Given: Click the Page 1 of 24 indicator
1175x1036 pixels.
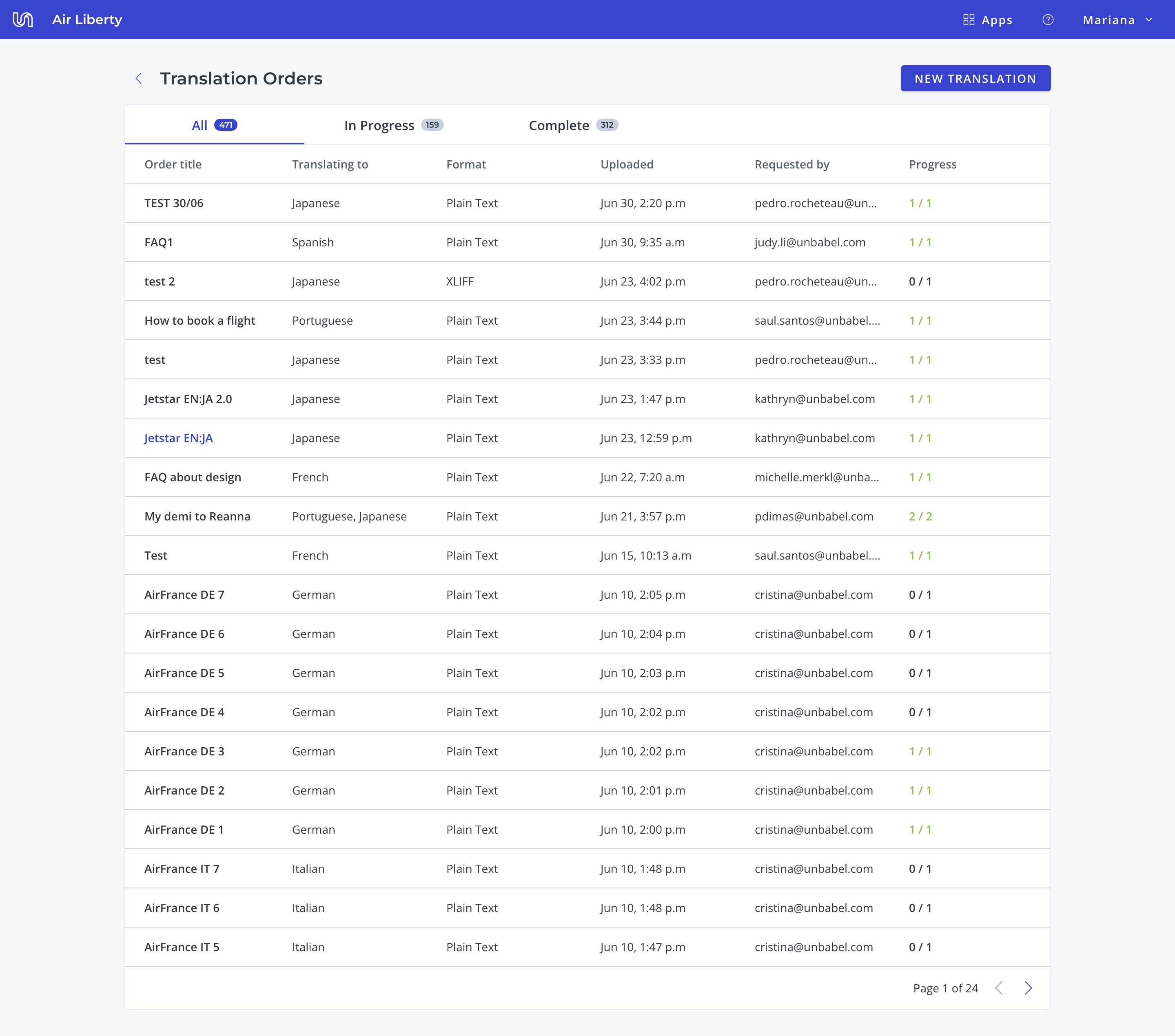Looking at the screenshot, I should point(945,988).
